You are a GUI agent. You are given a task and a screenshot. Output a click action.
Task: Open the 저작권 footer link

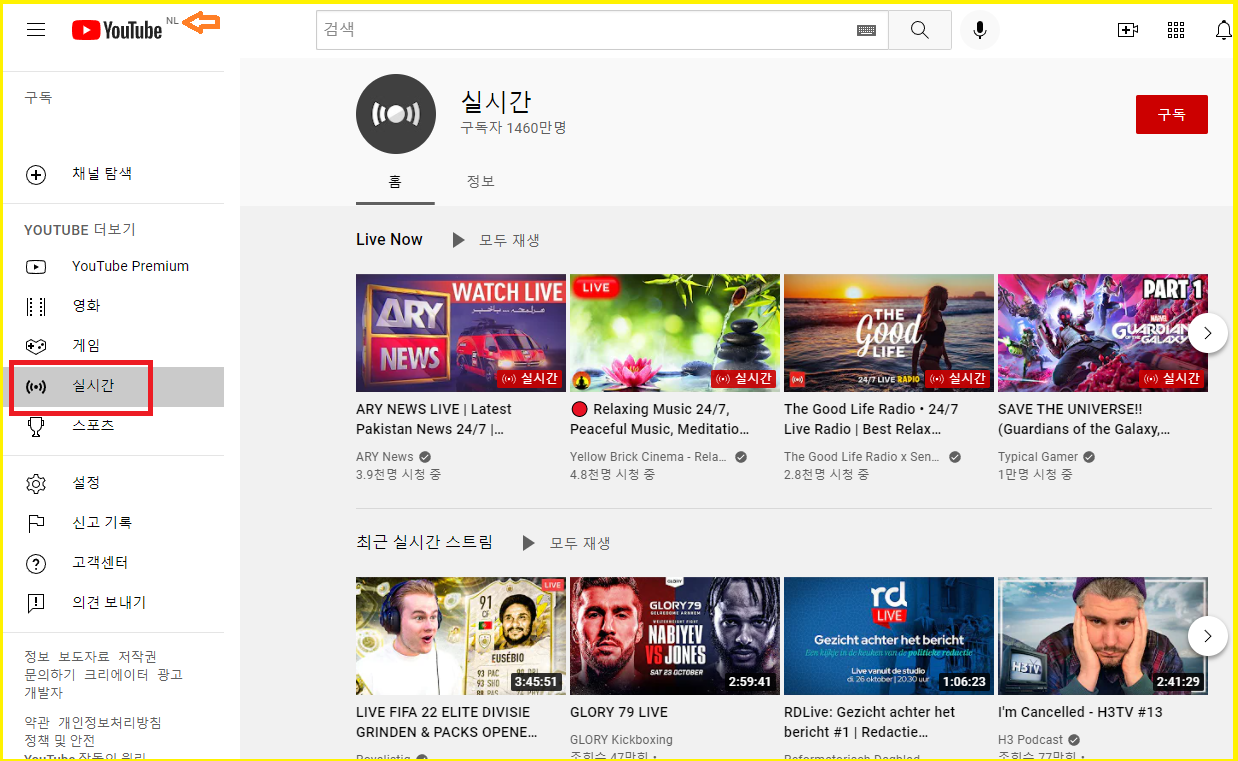138,657
